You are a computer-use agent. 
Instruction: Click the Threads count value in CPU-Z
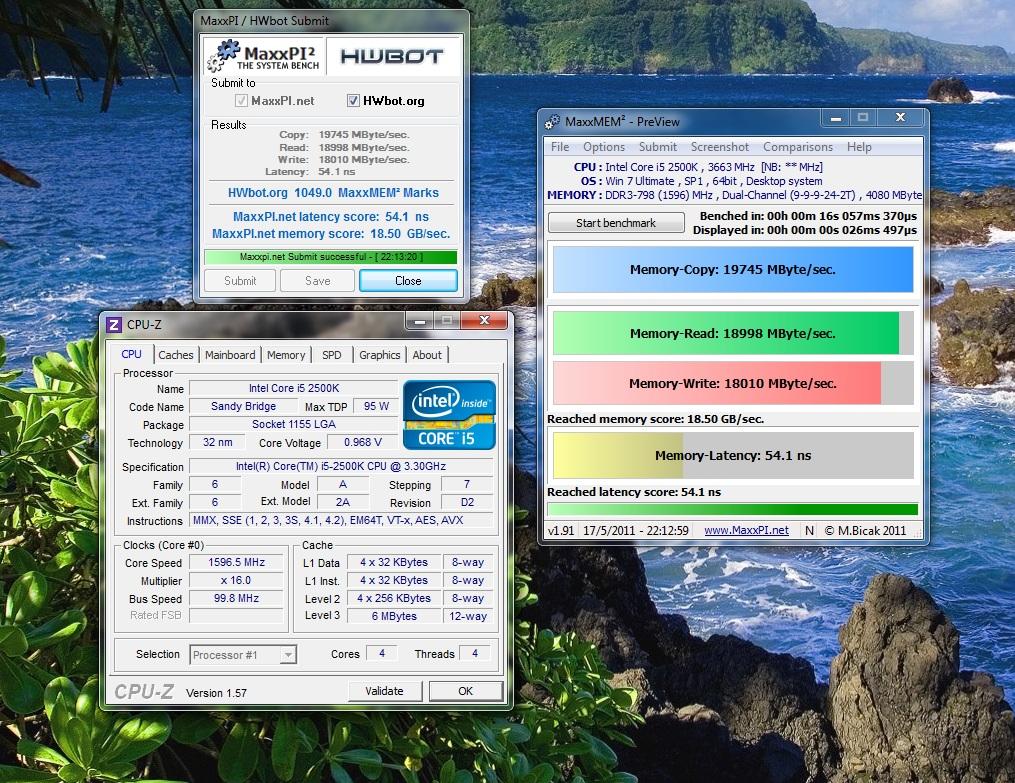coord(475,654)
